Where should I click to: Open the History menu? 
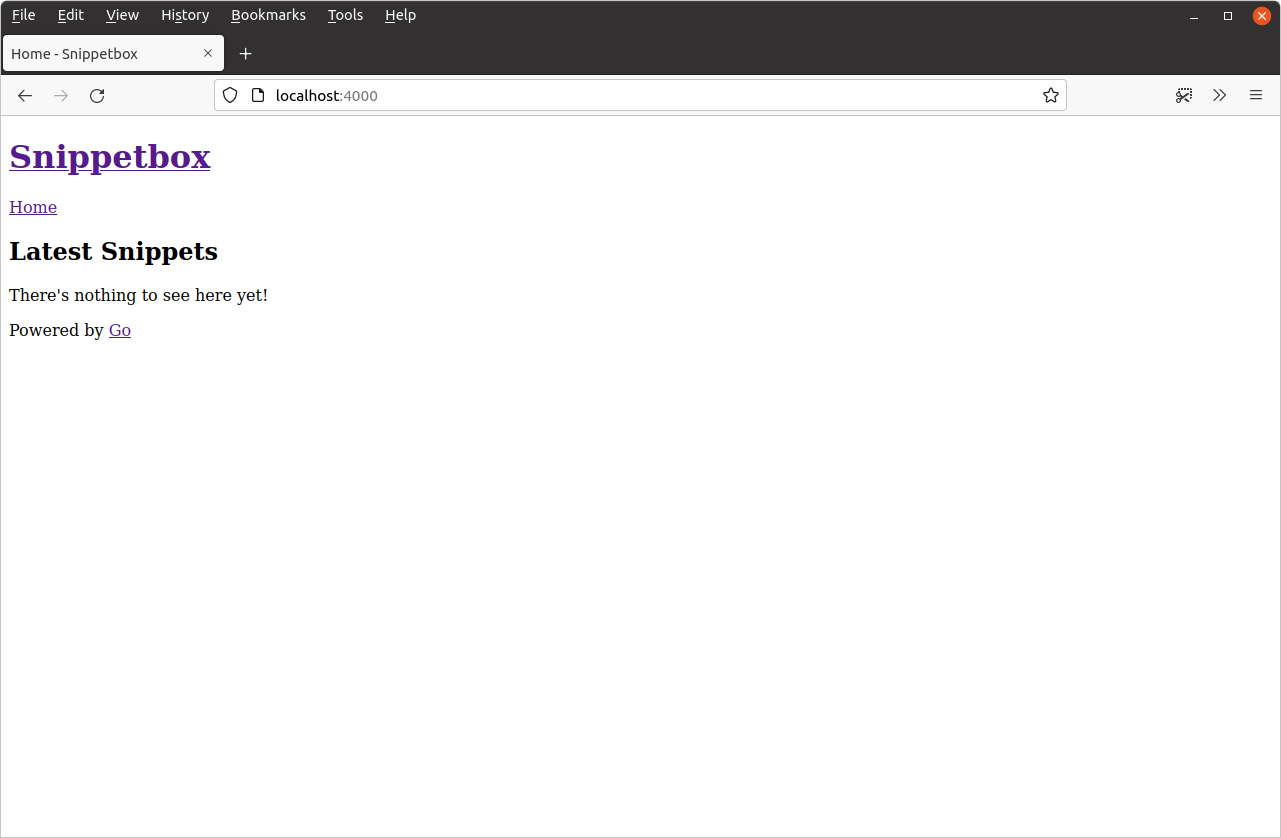[x=185, y=15]
